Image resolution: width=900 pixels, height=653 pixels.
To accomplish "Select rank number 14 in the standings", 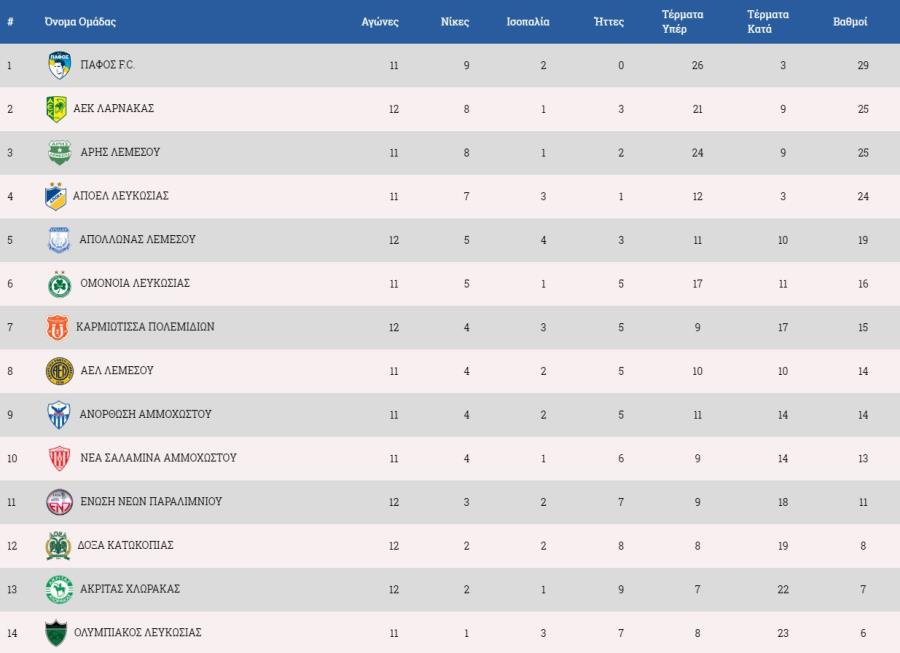I will coord(12,633).
